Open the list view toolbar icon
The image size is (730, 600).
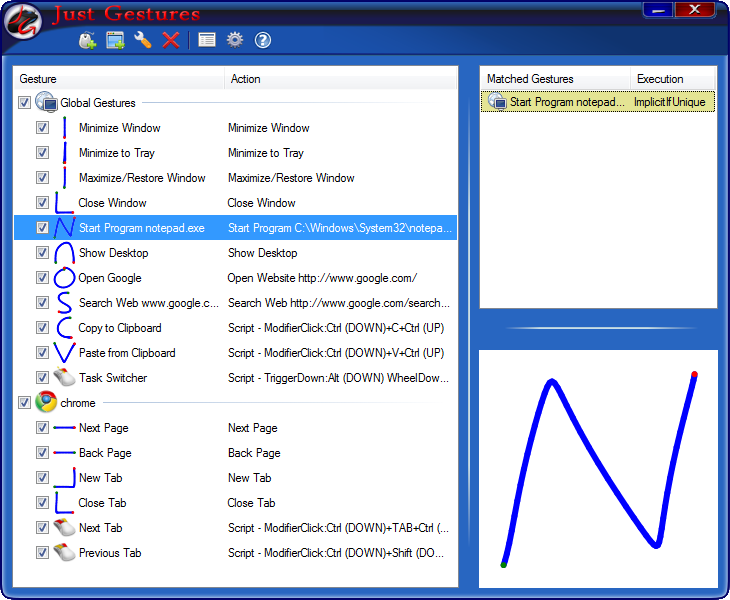pyautogui.click(x=207, y=40)
